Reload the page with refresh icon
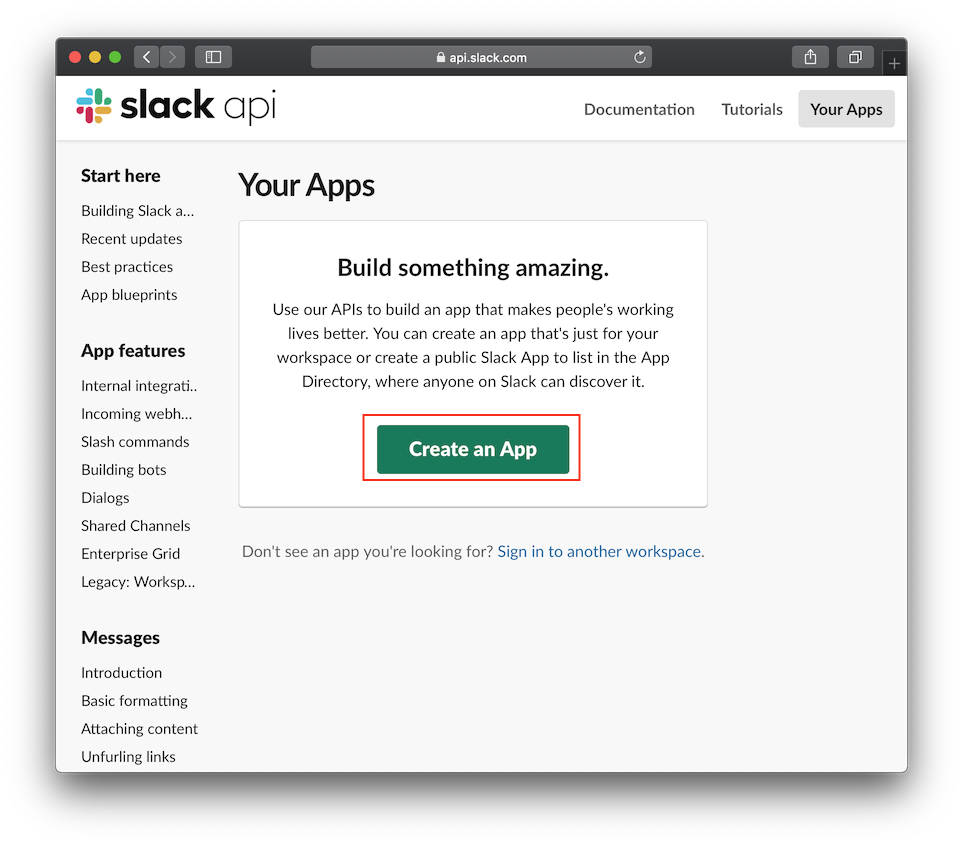 (639, 57)
